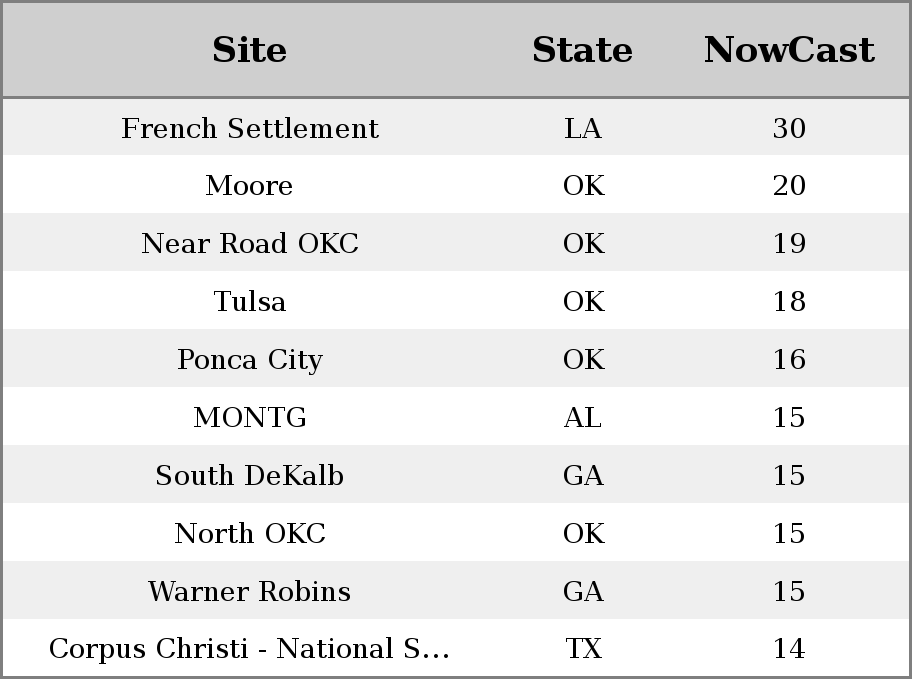Select the Moore site row
This screenshot has width=912, height=679.
[x=456, y=184]
